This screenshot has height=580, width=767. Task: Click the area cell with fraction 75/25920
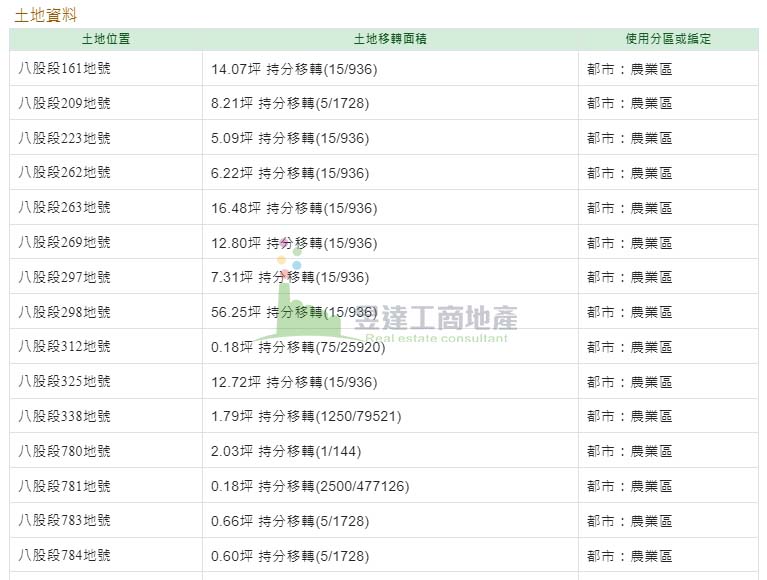[297, 347]
